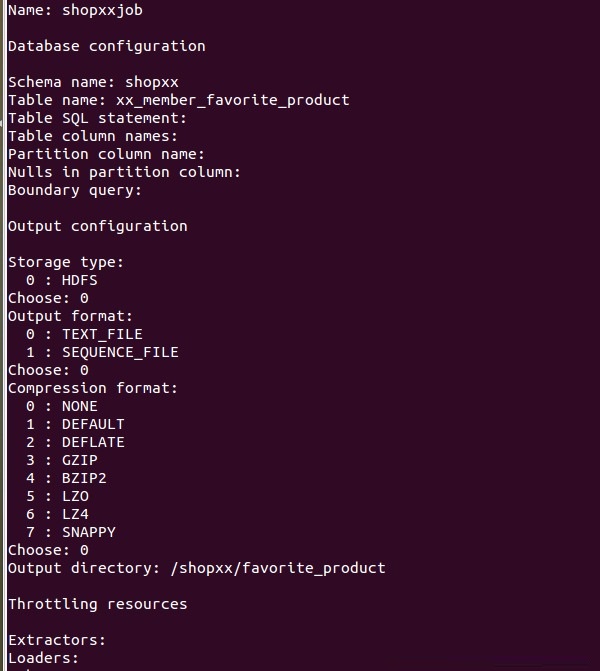The height and width of the screenshot is (671, 600).
Task: Click the LZ4 compression option
Action: tap(57, 514)
